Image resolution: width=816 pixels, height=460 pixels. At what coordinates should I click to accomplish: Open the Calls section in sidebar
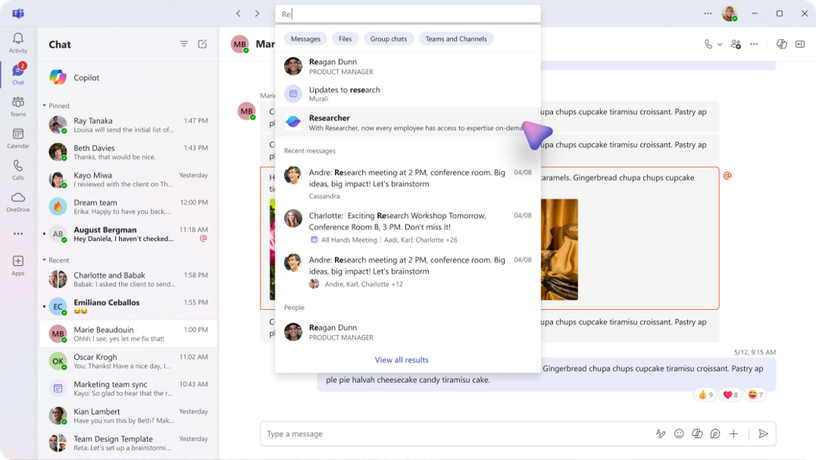(18, 170)
